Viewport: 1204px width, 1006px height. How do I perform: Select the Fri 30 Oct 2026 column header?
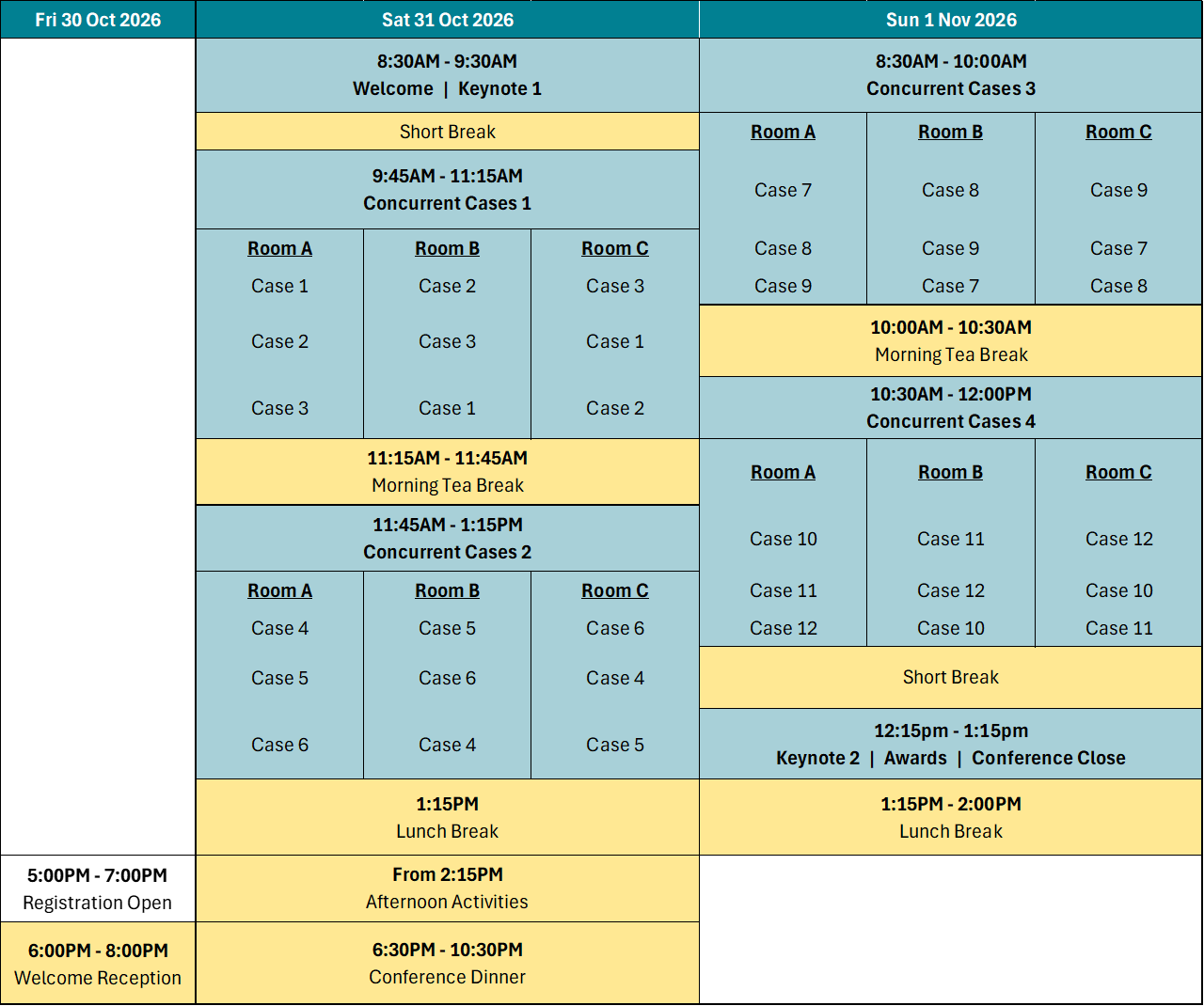(x=98, y=20)
